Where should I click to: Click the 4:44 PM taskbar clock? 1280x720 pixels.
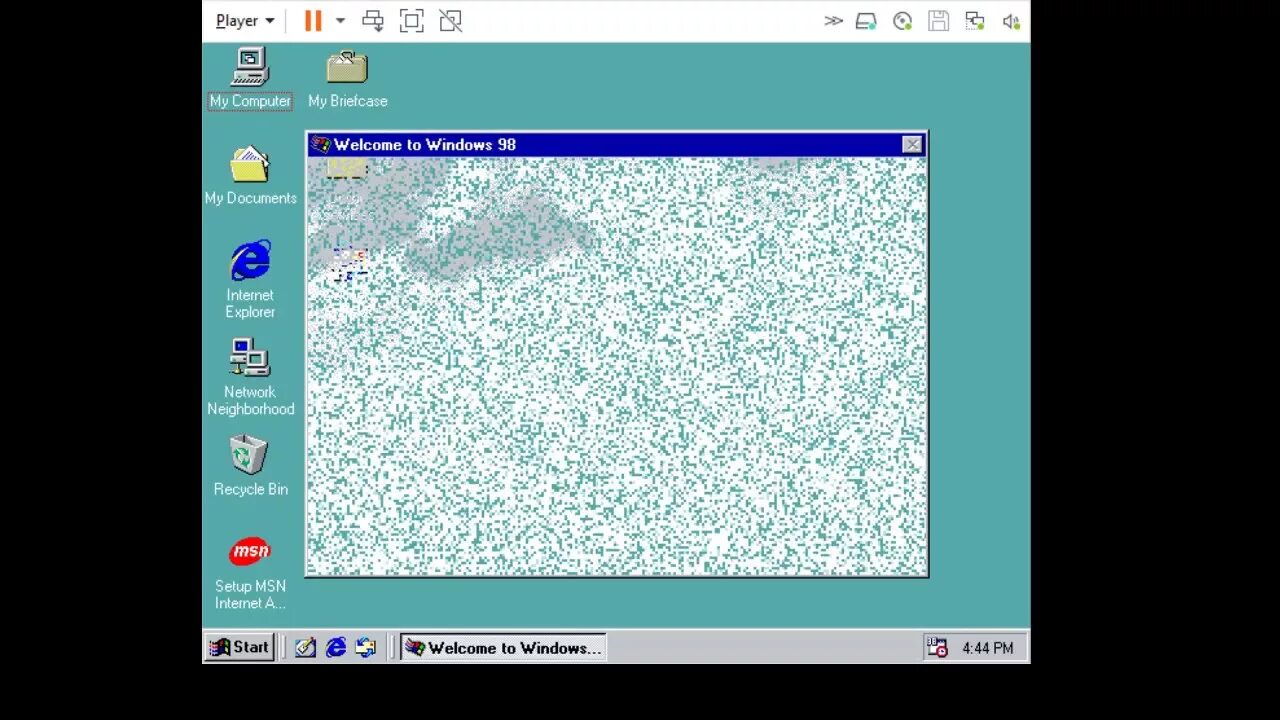tap(988, 648)
